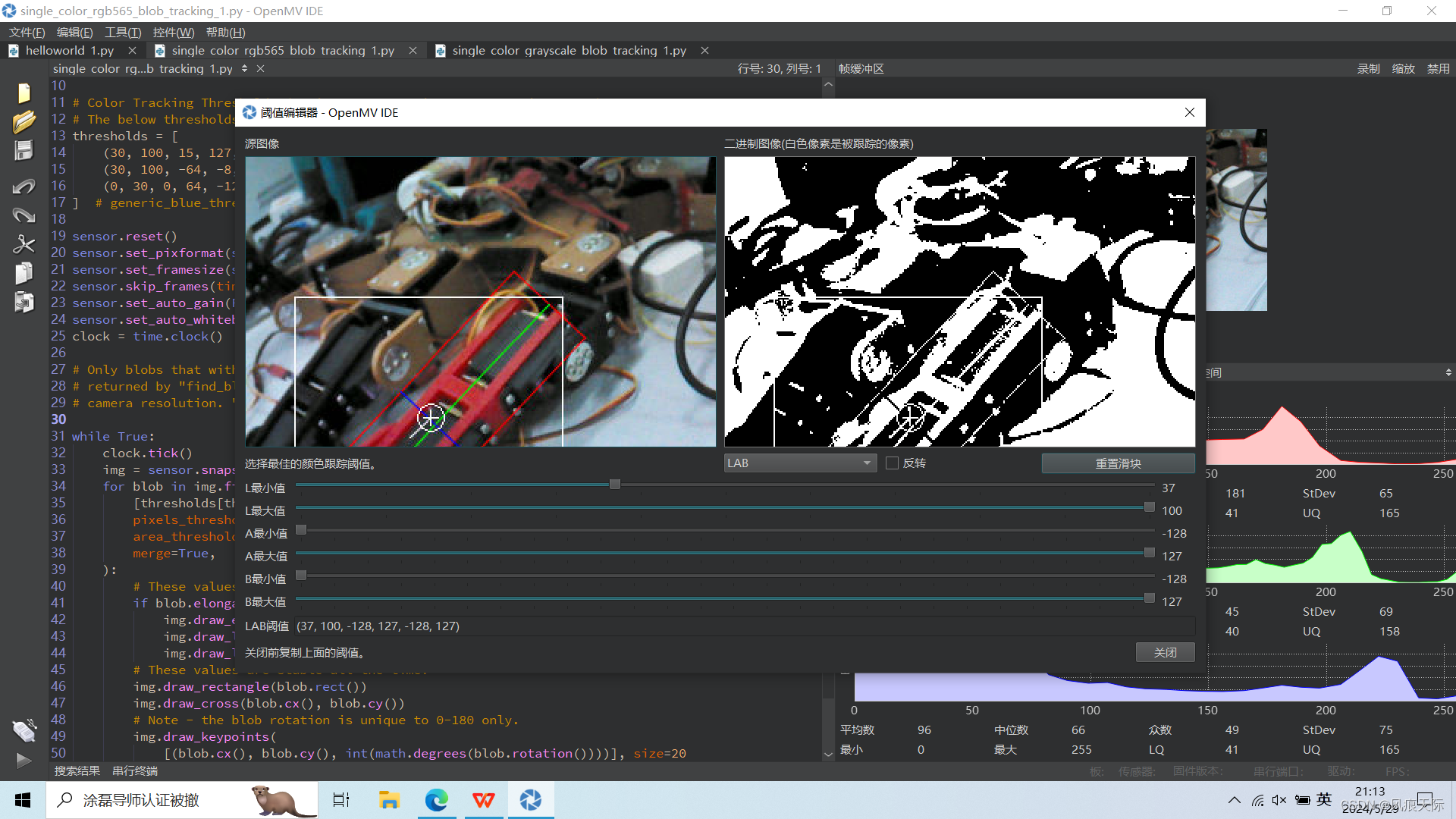Click the Undo arrow icon
1456x819 pixels.
click(x=24, y=187)
